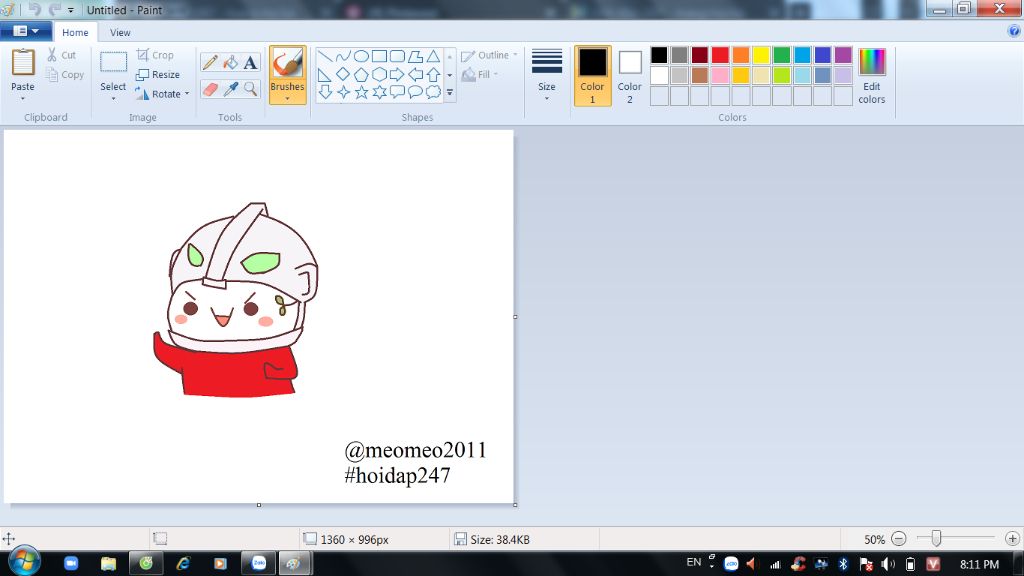1024x576 pixels.
Task: Pick the black color swatch
Action: click(659, 55)
